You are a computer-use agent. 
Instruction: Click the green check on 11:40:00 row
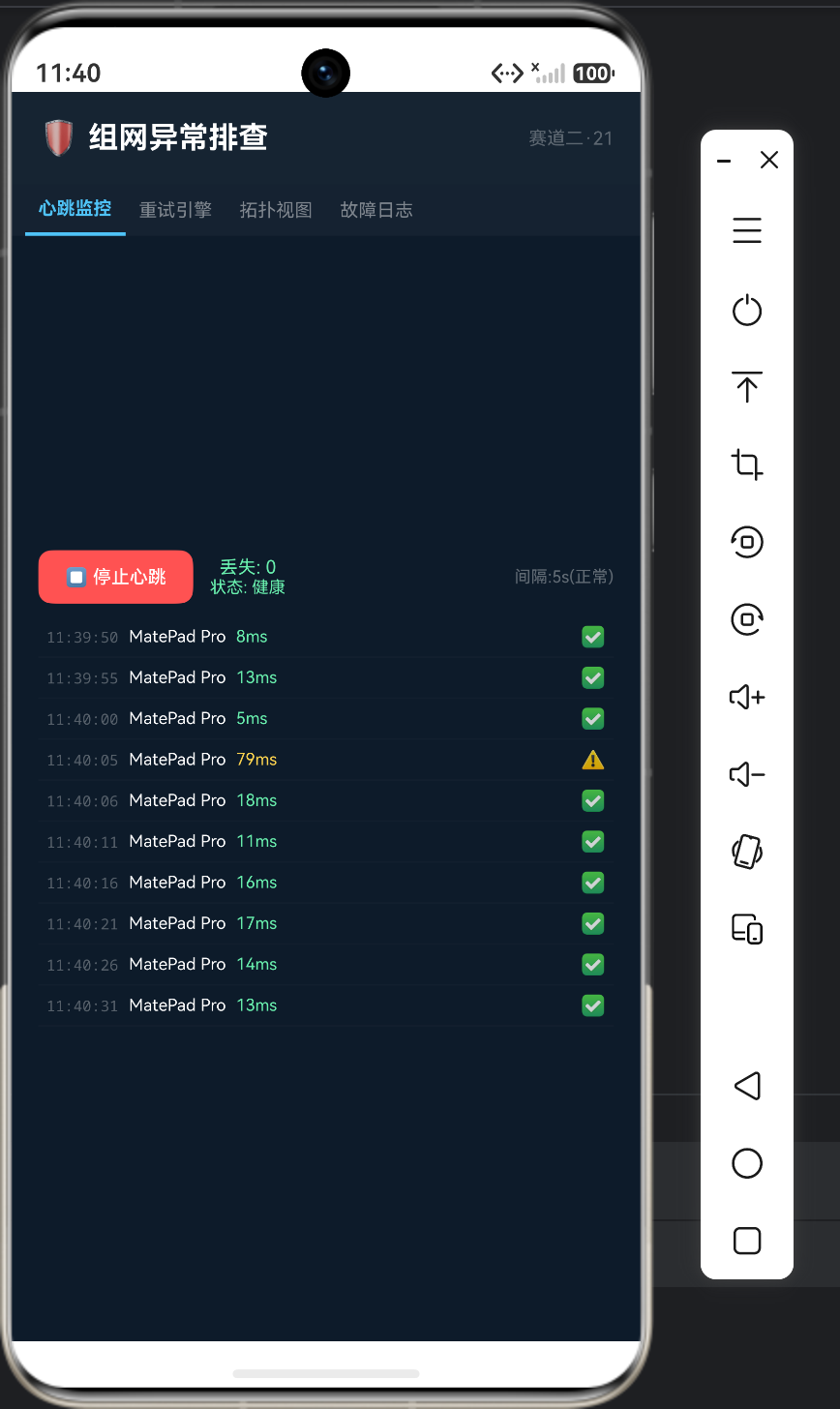tap(593, 719)
